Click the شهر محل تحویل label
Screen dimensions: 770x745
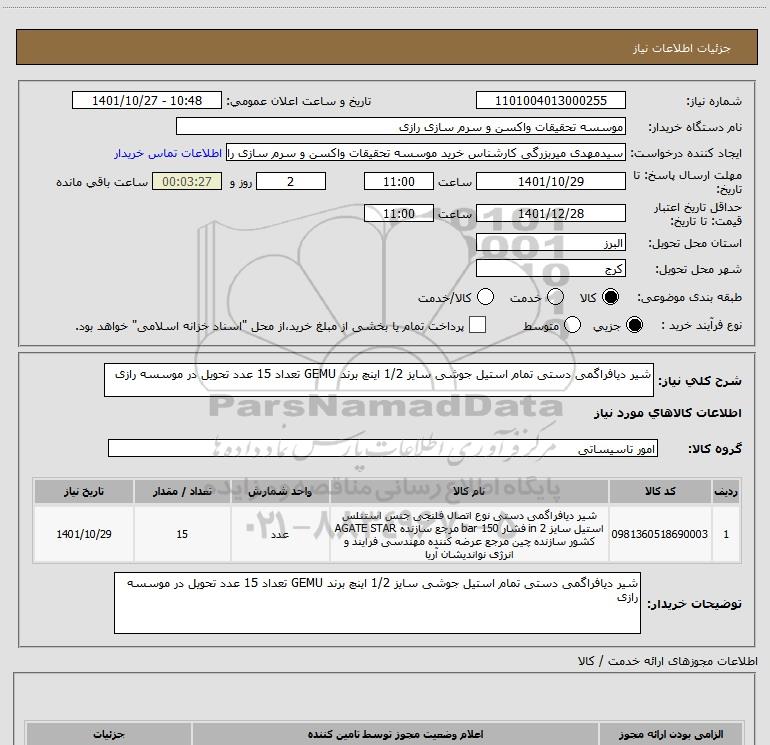pos(699,269)
